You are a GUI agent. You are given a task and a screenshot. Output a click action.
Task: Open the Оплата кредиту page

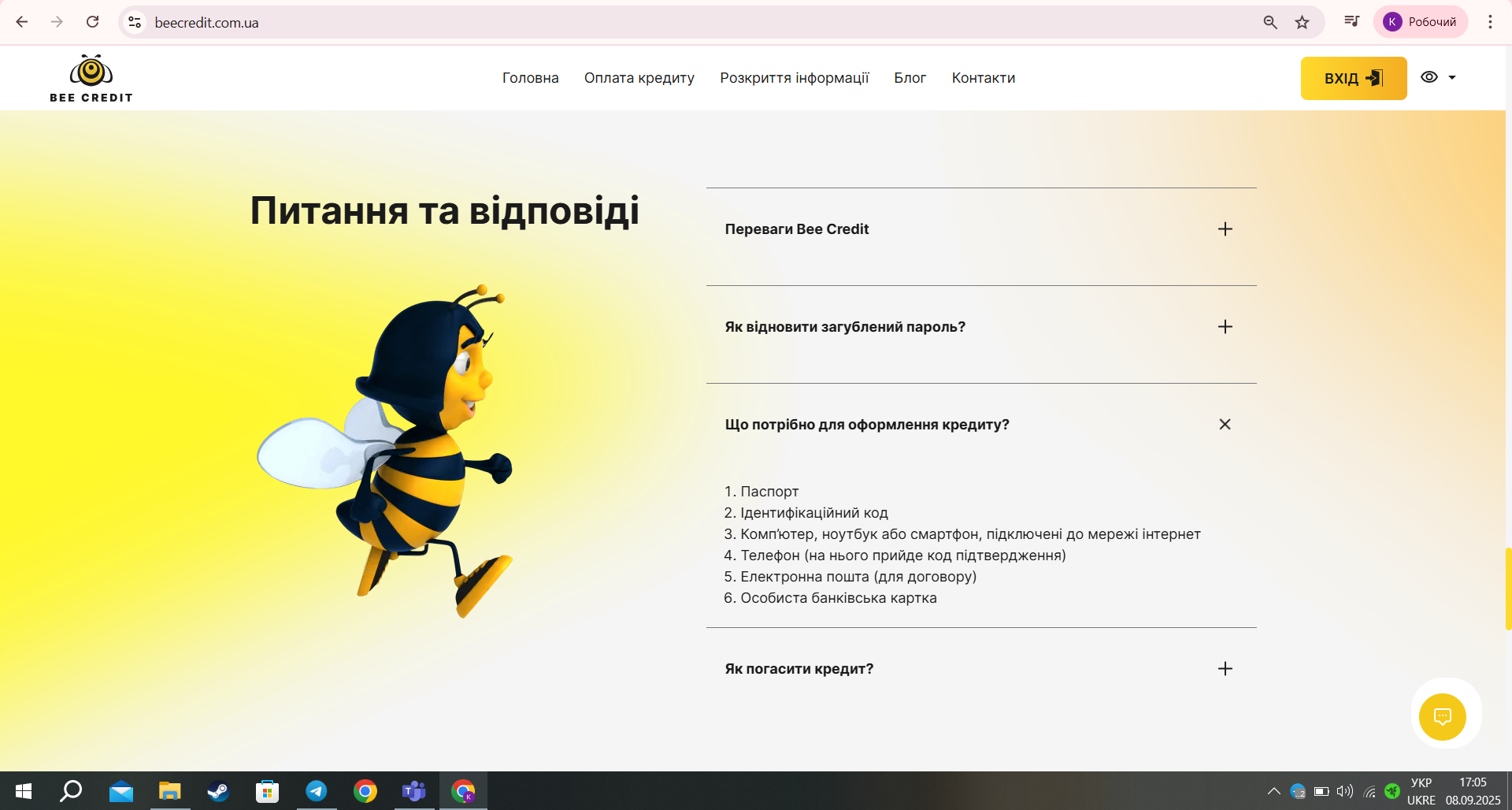point(639,78)
